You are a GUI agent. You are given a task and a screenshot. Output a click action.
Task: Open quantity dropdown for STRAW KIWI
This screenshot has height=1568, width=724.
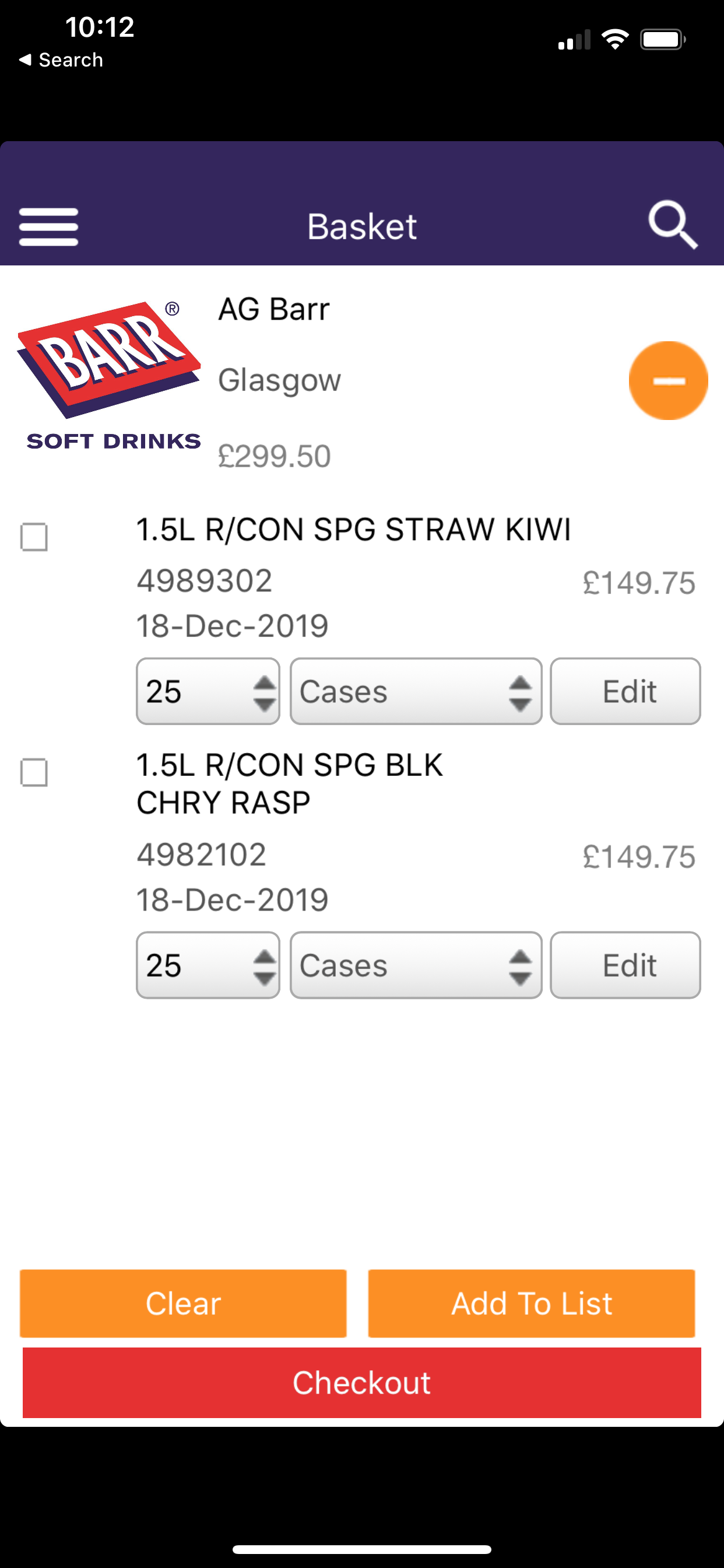coord(208,691)
